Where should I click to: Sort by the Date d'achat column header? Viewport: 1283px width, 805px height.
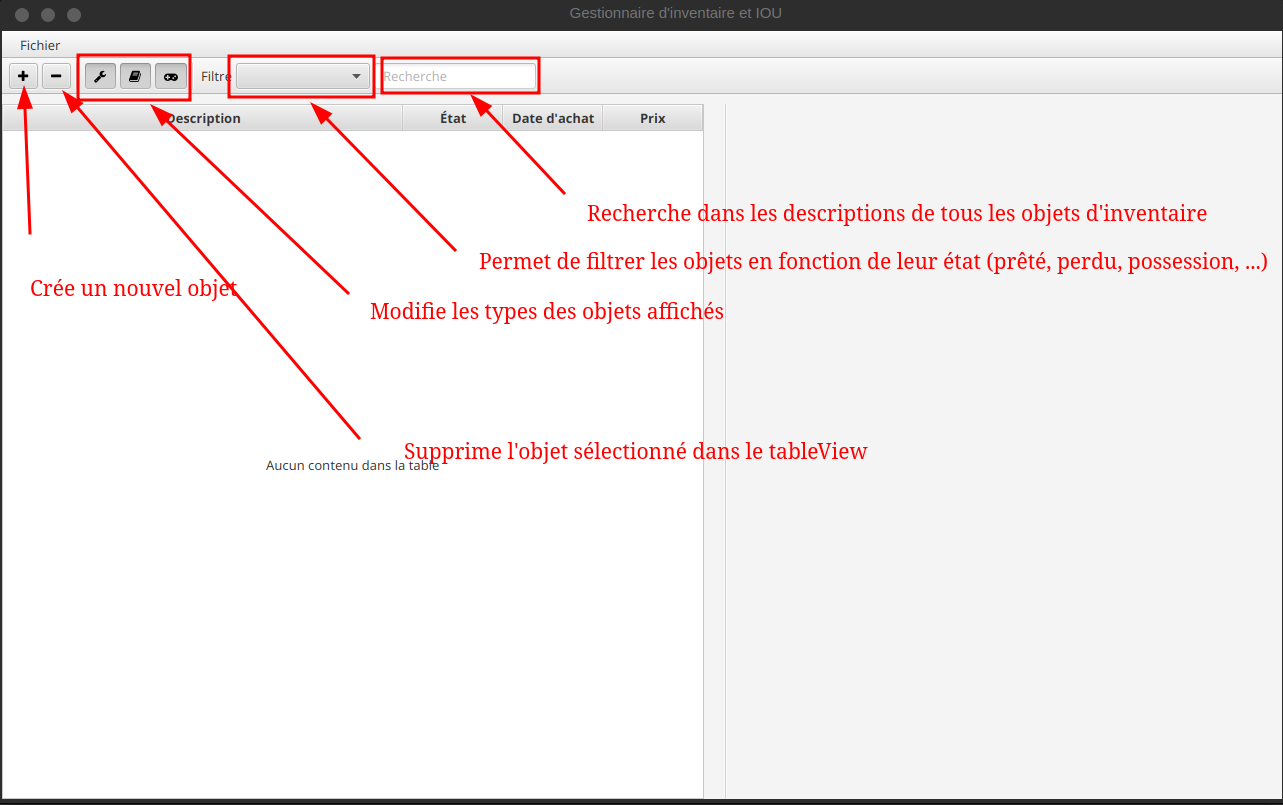pyautogui.click(x=553, y=118)
